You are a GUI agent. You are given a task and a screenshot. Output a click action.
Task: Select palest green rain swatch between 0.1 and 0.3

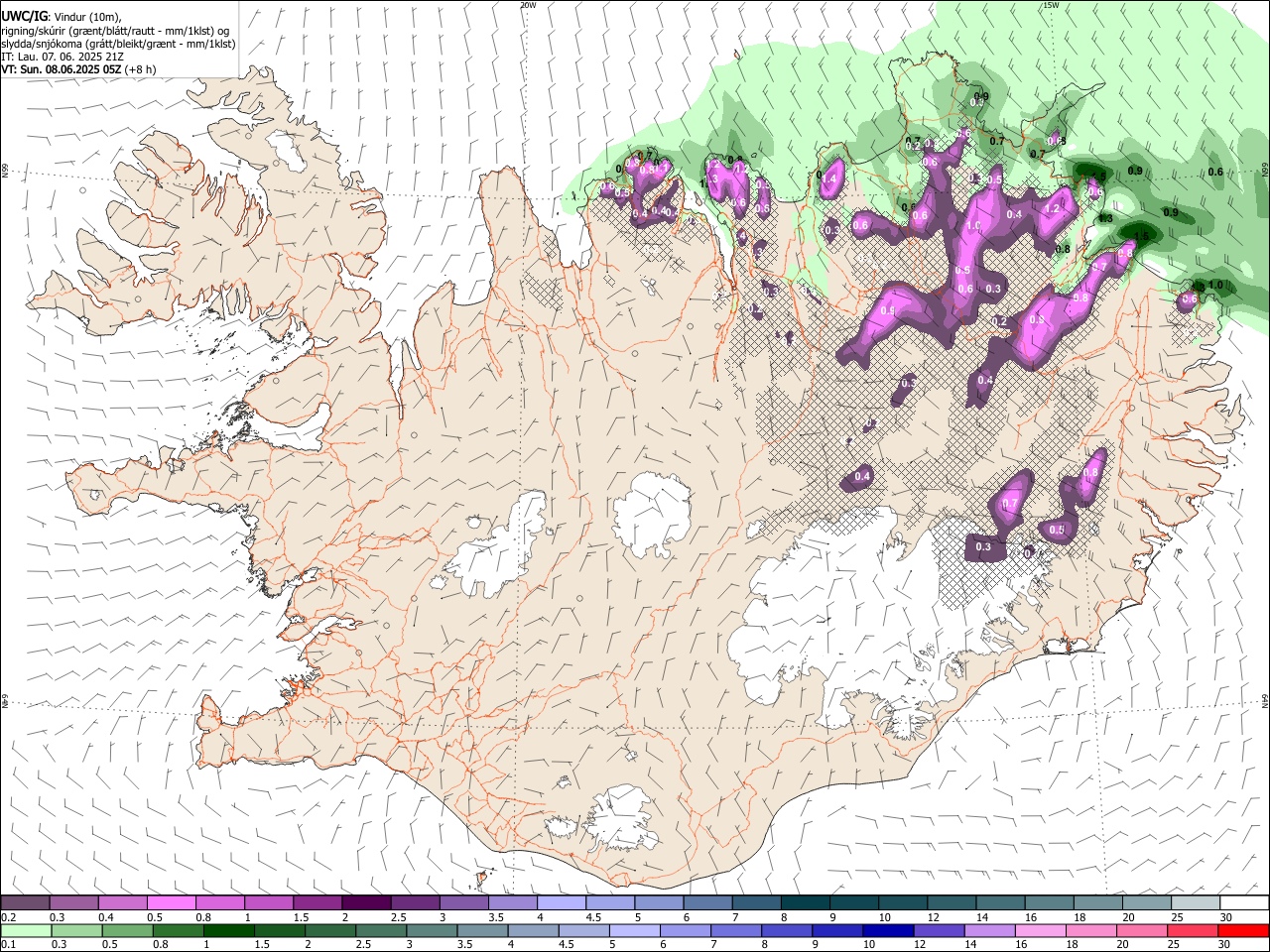coord(26,931)
